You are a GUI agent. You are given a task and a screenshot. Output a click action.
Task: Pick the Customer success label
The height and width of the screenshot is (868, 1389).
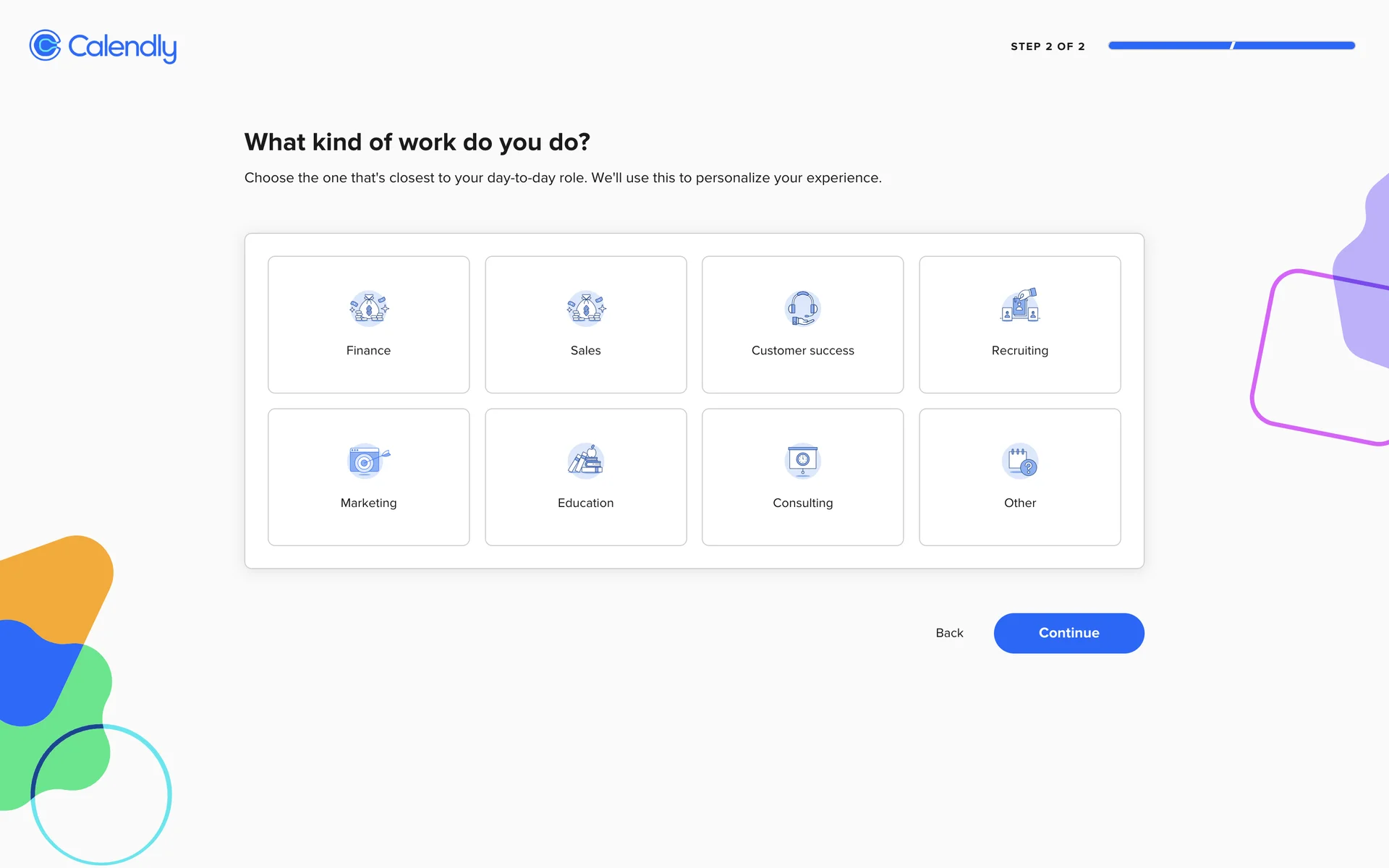pos(802,351)
